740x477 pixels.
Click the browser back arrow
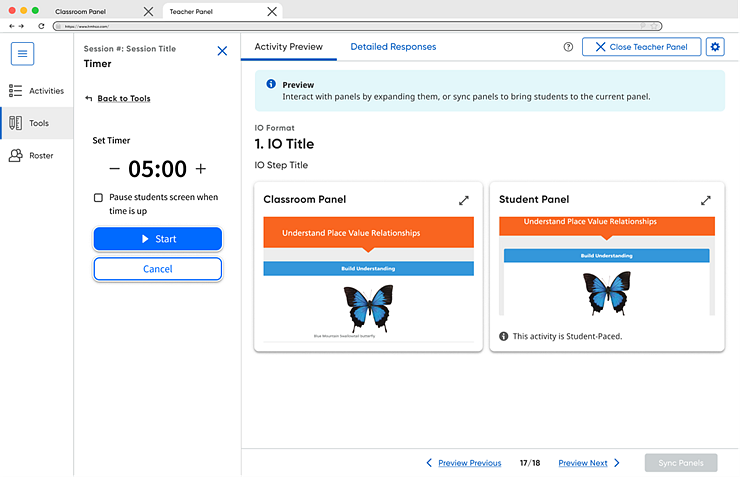click(12, 26)
